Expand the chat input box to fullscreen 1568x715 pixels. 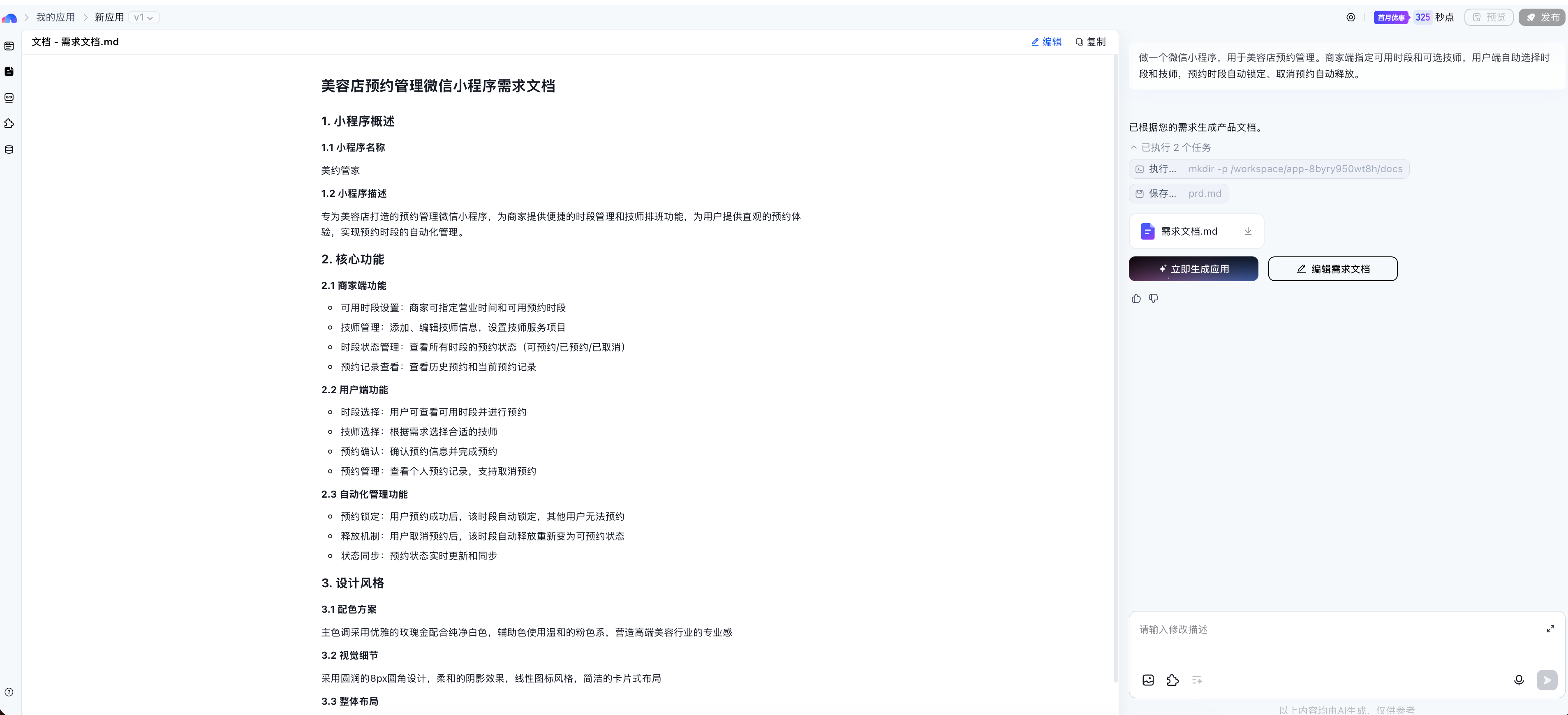click(x=1550, y=629)
